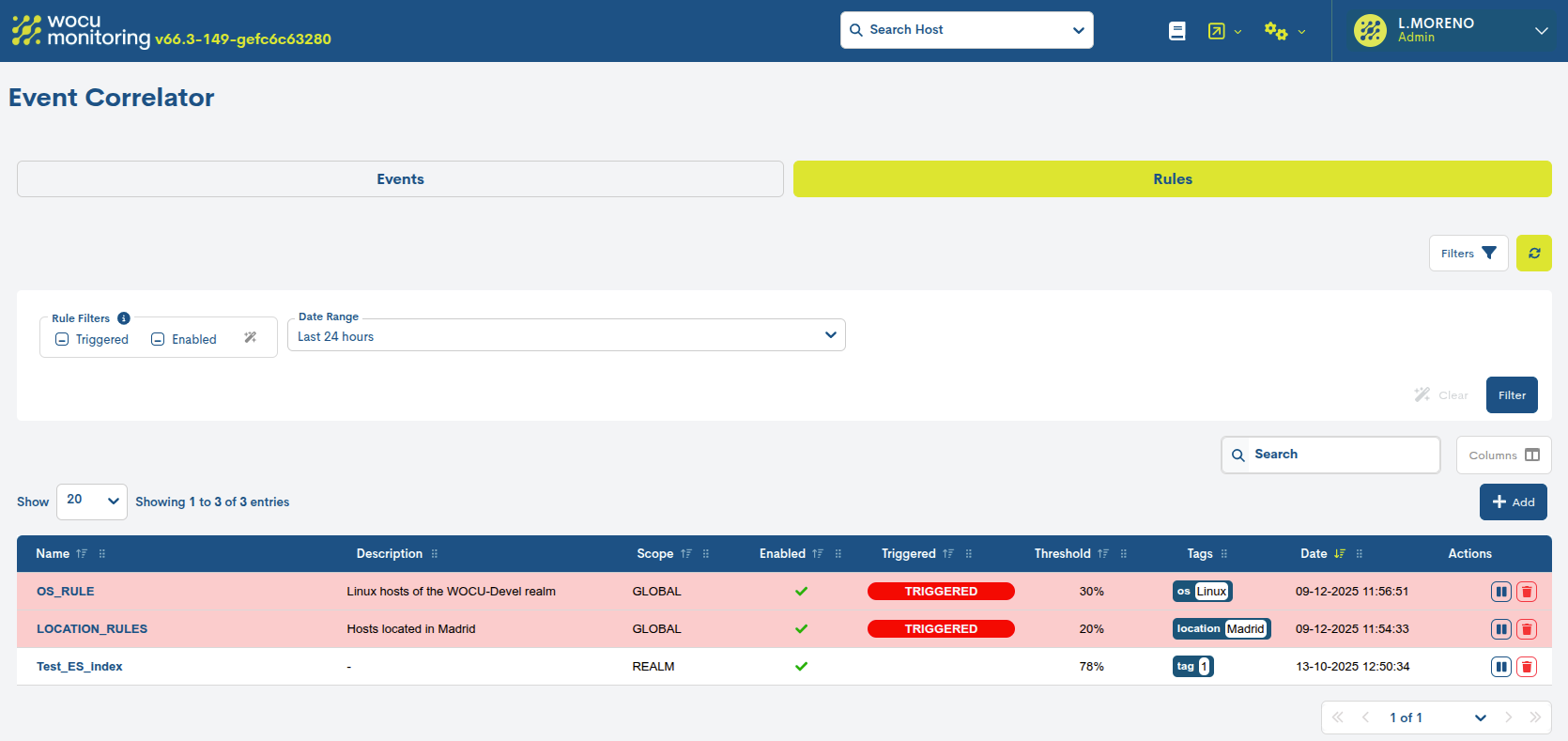Toggle the Filters panel button
The width and height of the screenshot is (1568, 741).
[1468, 254]
